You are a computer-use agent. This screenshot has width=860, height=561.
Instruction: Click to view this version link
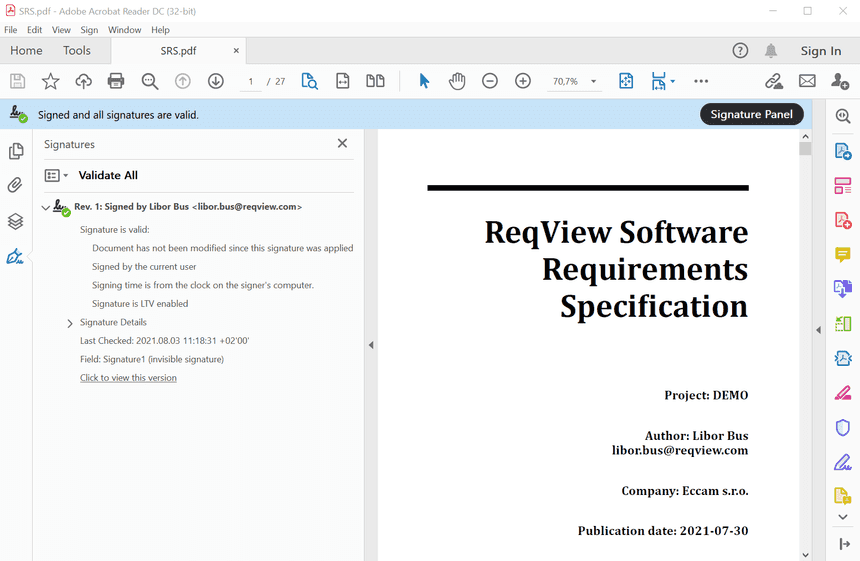(x=128, y=378)
